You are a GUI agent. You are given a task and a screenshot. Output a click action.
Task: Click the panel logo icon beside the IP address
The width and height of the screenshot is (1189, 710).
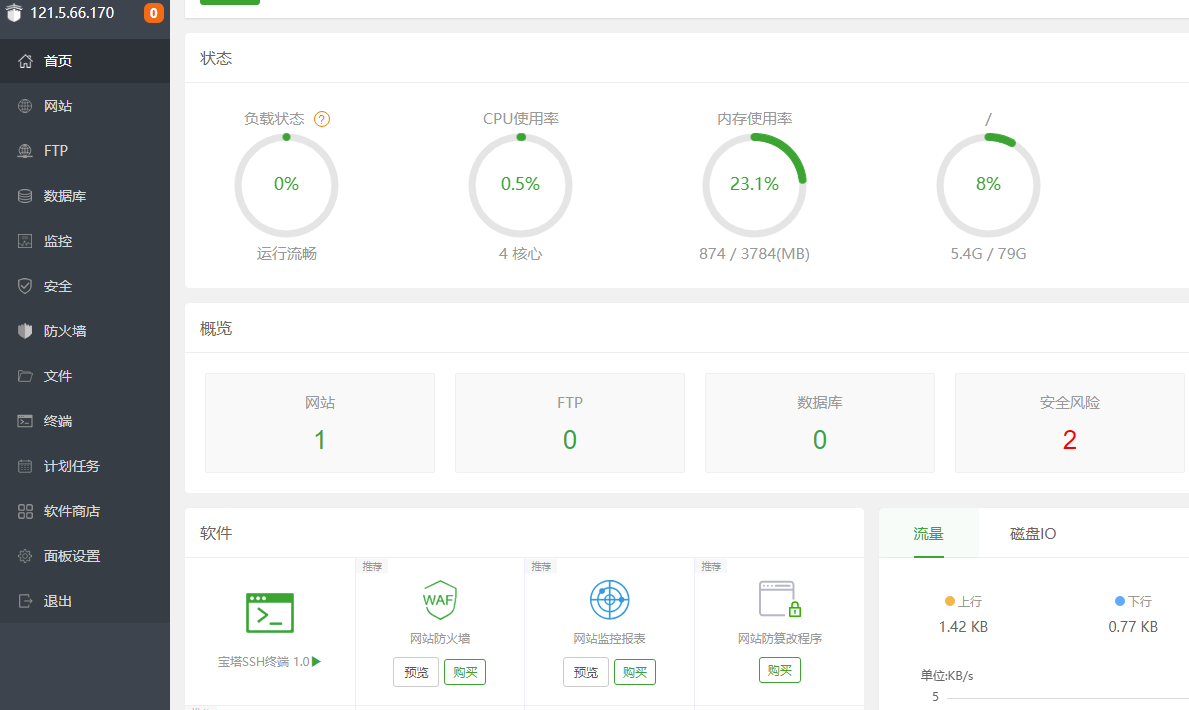[14, 13]
